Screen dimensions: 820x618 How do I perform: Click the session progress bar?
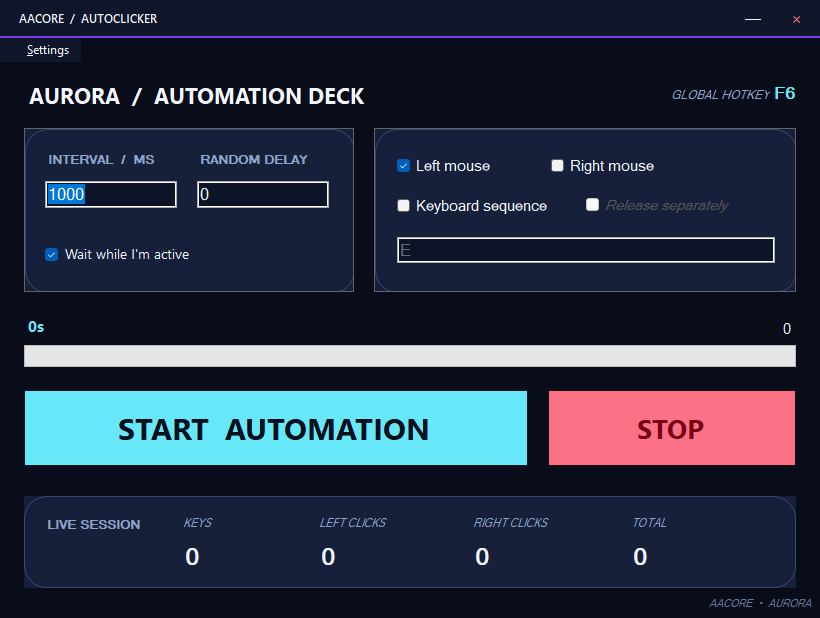[410, 356]
